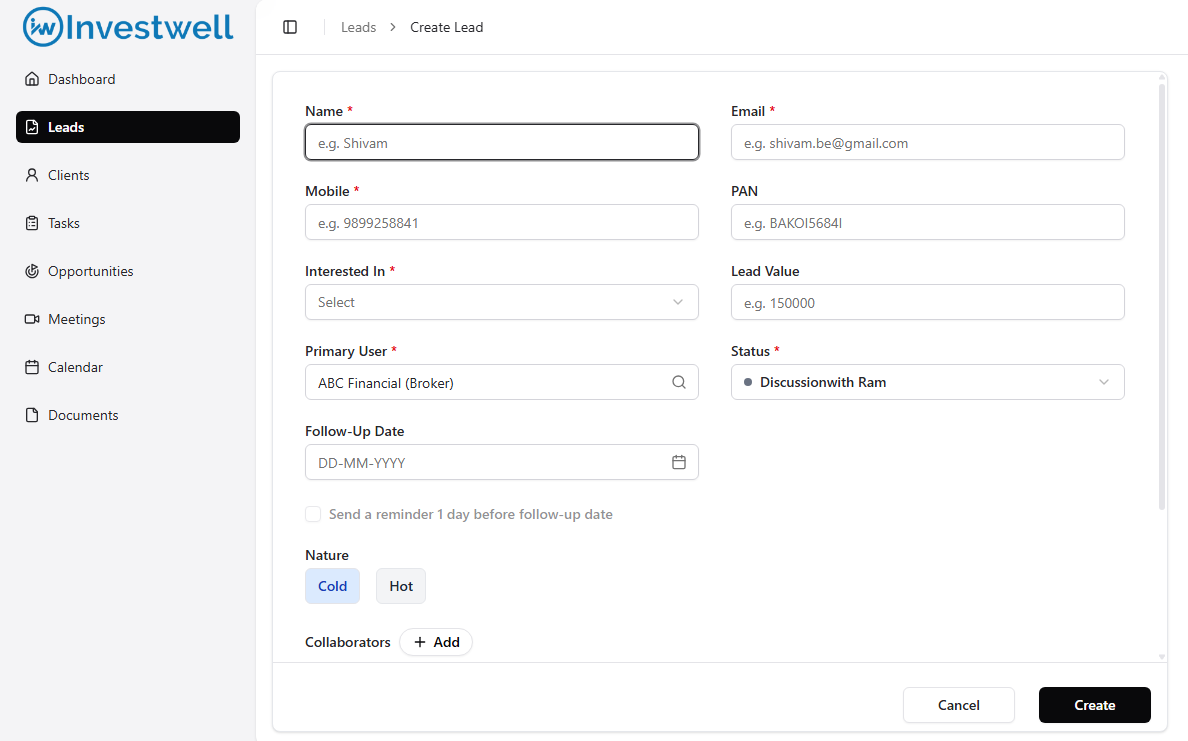The image size is (1188, 741).
Task: Click the Lead Value label
Action: click(x=765, y=271)
